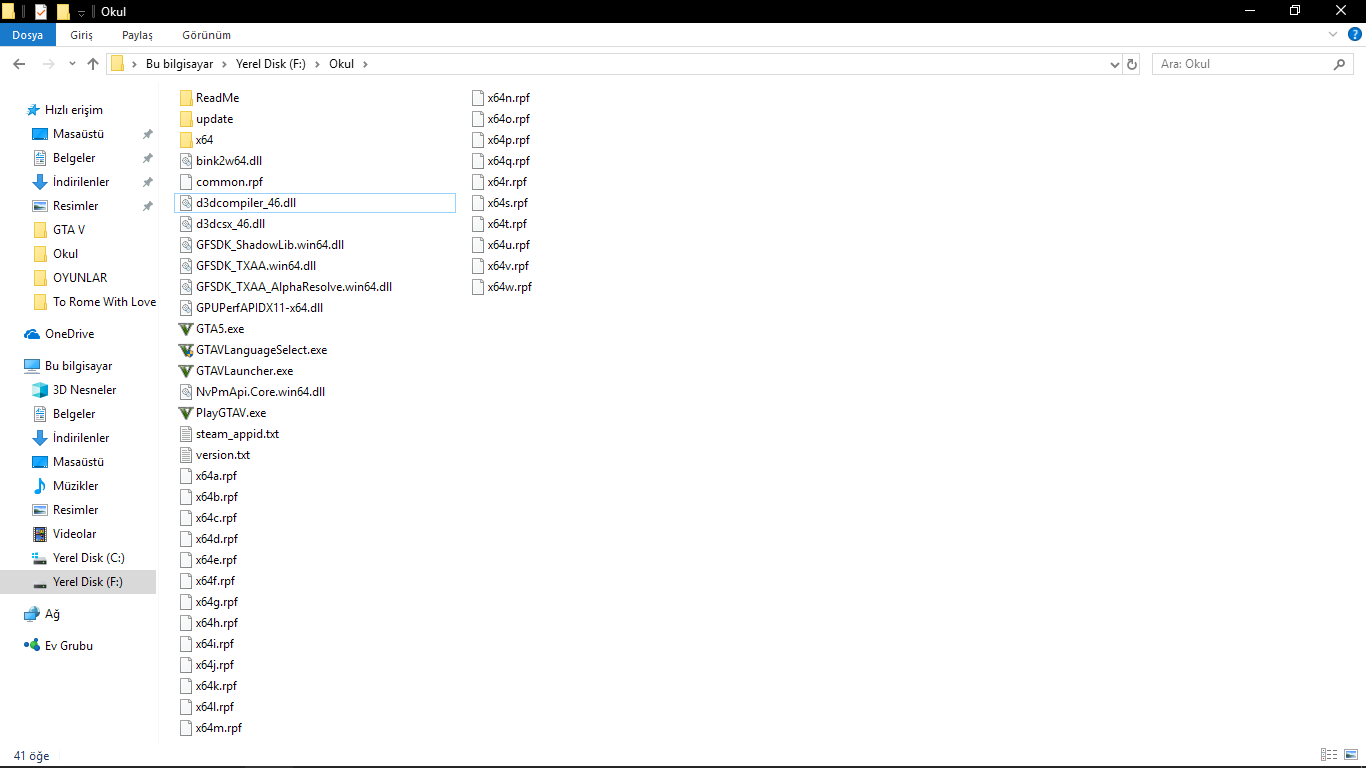Image resolution: width=1366 pixels, height=768 pixels.
Task: Select d3dcsx_46.dll file
Action: tap(223, 224)
